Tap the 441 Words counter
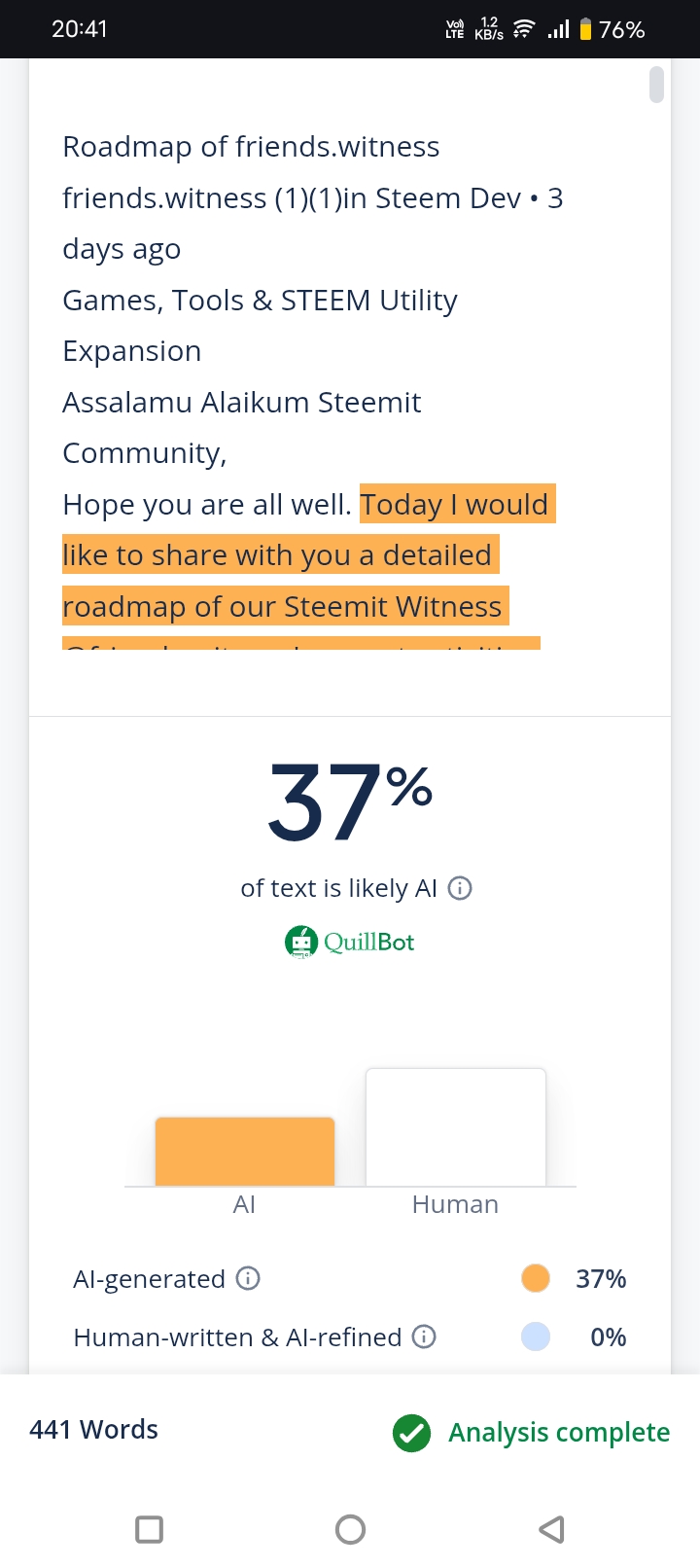 (x=94, y=1429)
